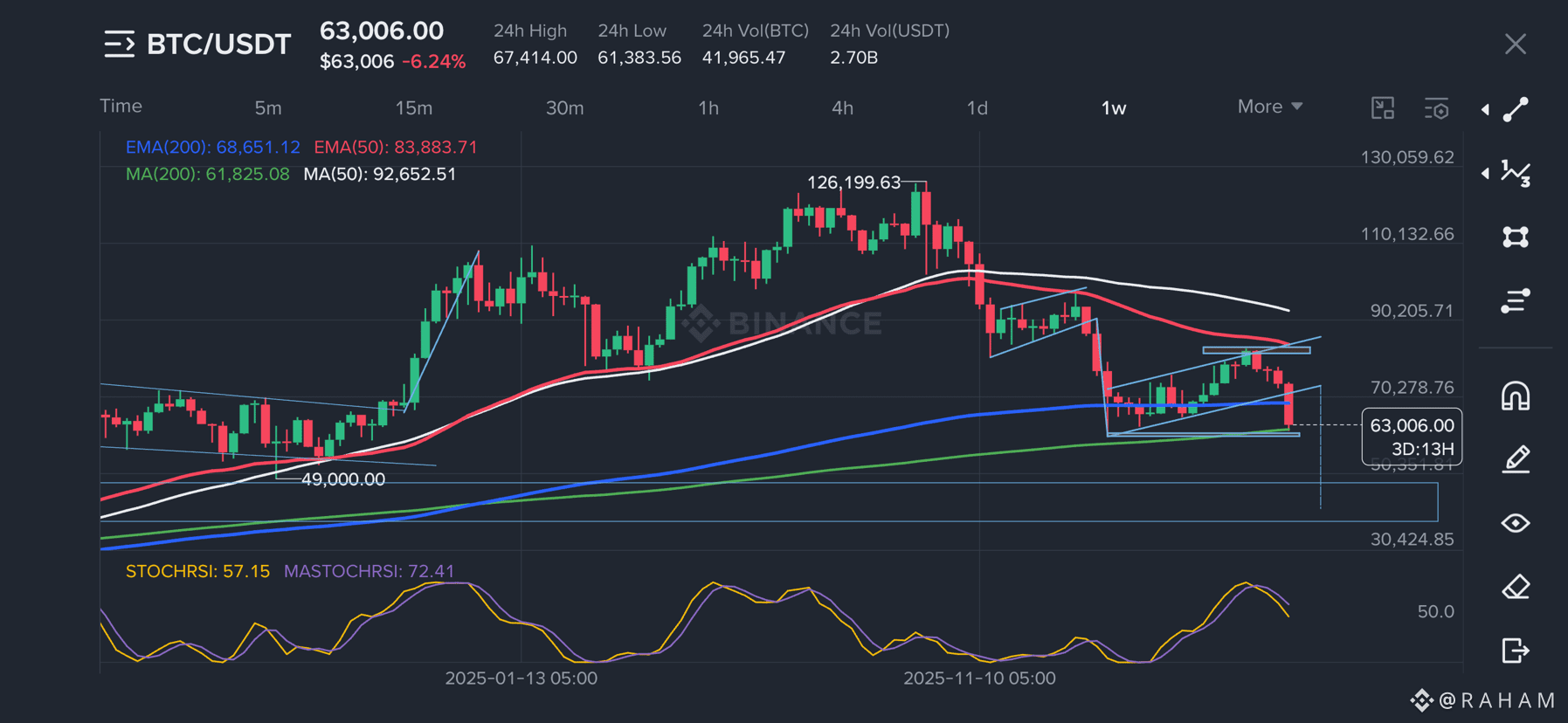The width and height of the screenshot is (1568, 723).
Task: Open the More timeframes dropdown
Action: pos(1270,107)
